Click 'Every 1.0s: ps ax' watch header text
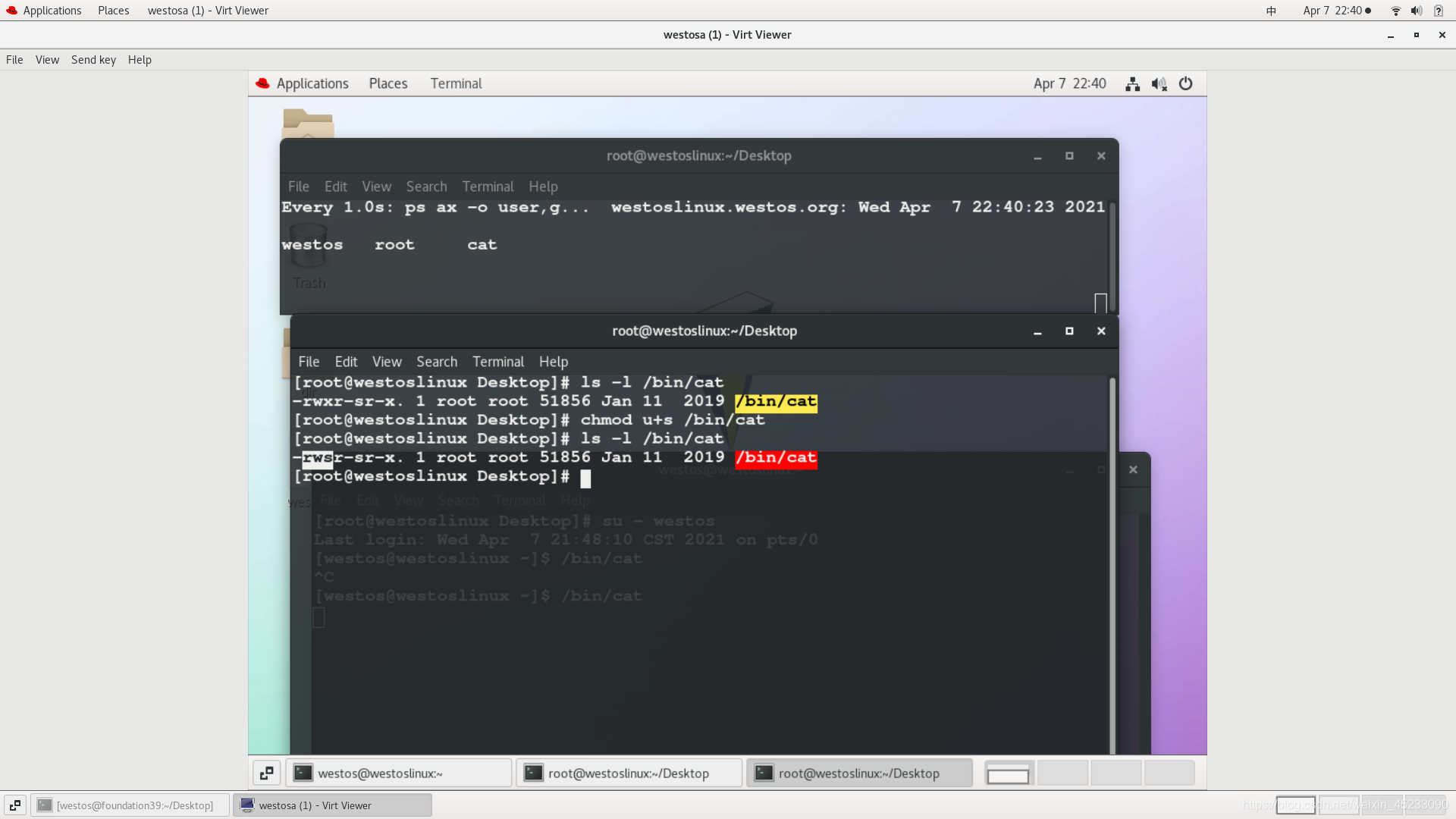Image resolution: width=1456 pixels, height=819 pixels. [x=435, y=207]
